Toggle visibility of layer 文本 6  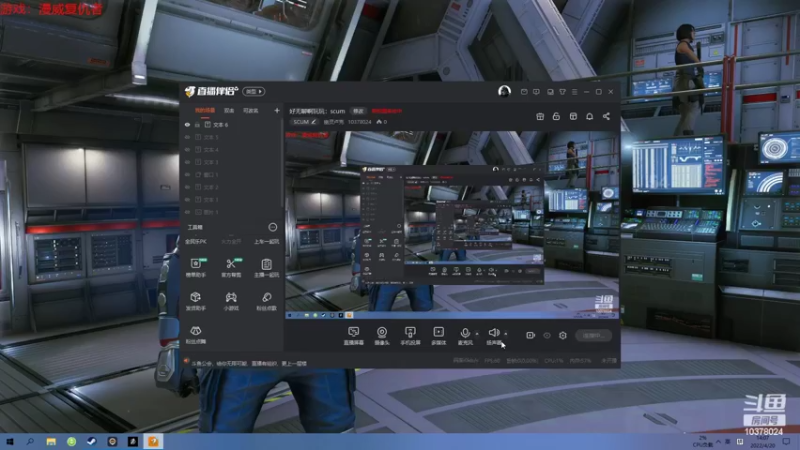click(x=187, y=124)
